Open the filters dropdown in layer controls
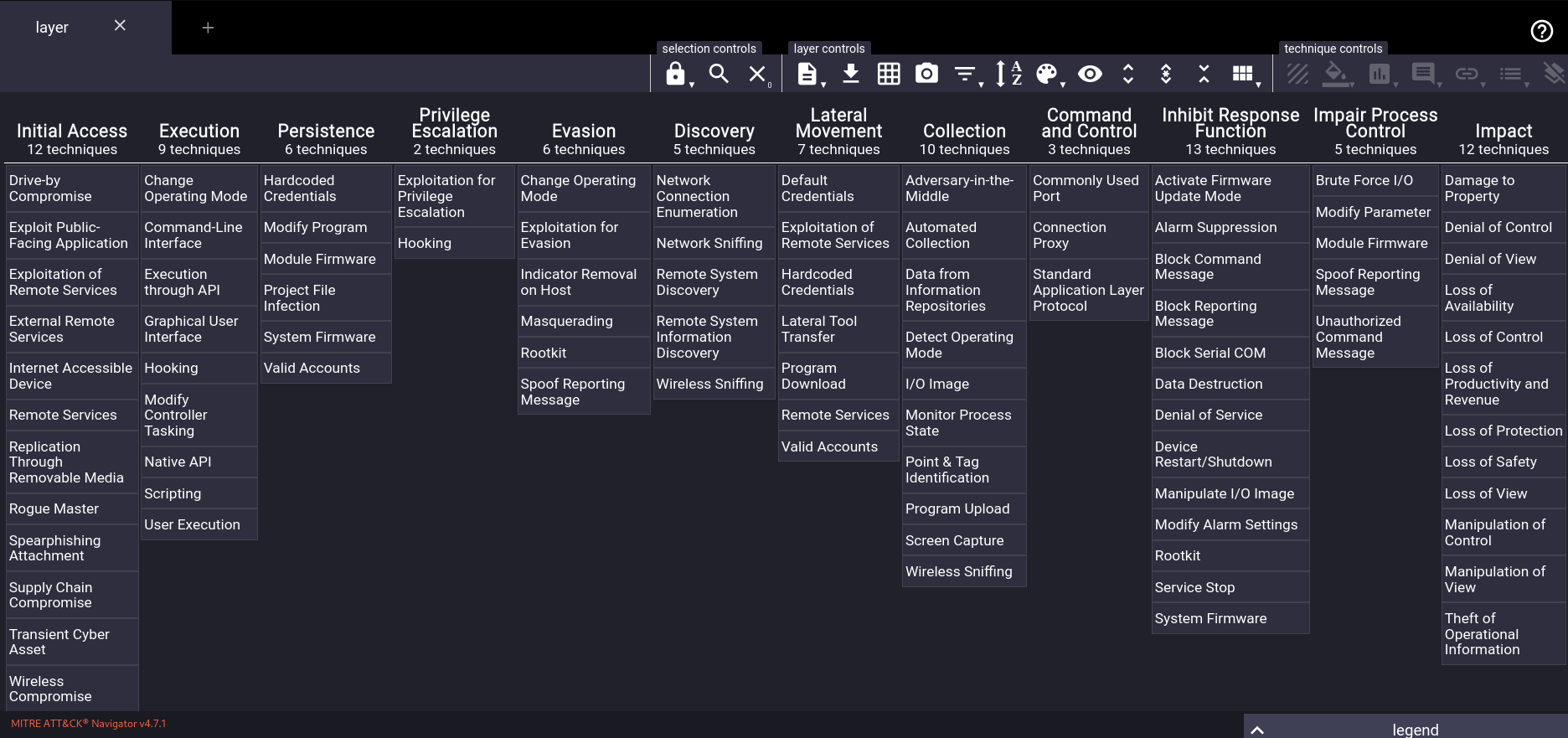The image size is (1568, 738). (965, 74)
